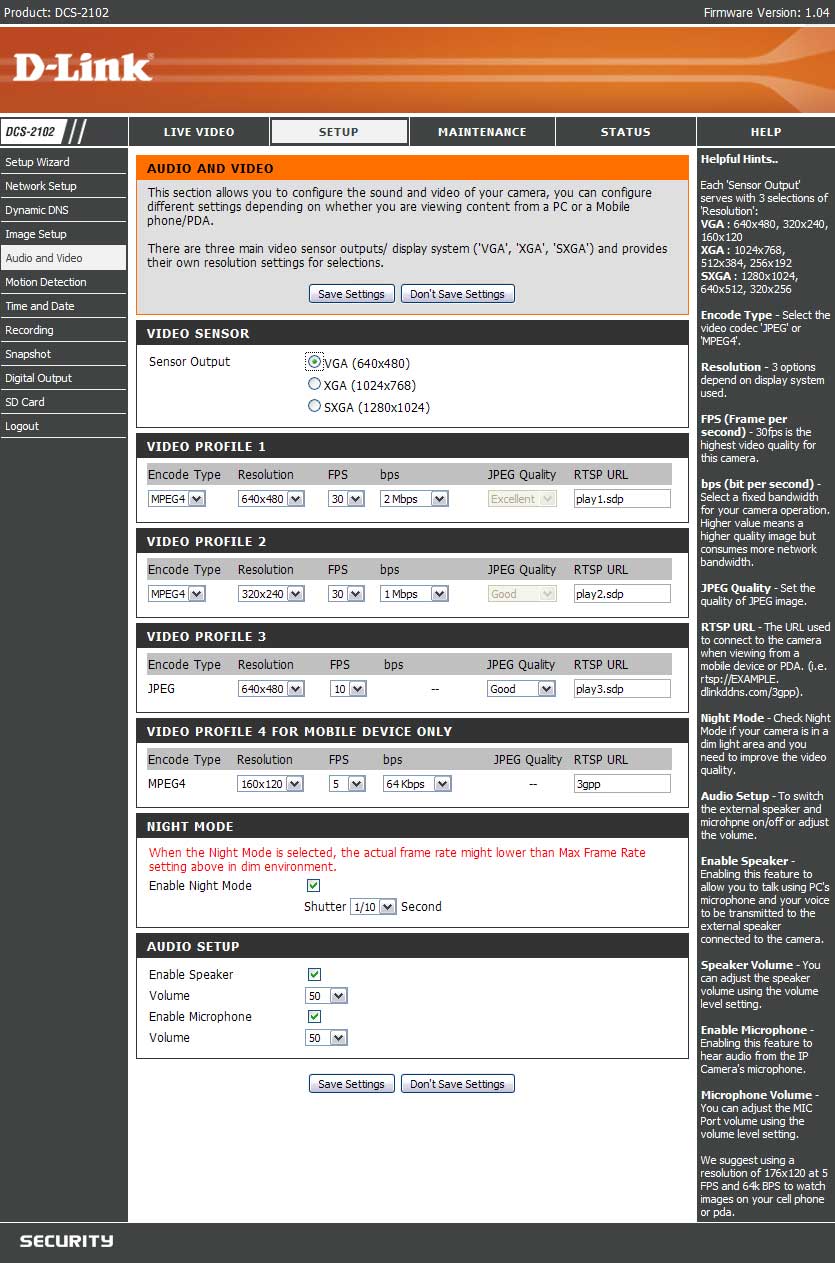
Task: Select XGA (1024x768) sensor output
Action: [314, 384]
